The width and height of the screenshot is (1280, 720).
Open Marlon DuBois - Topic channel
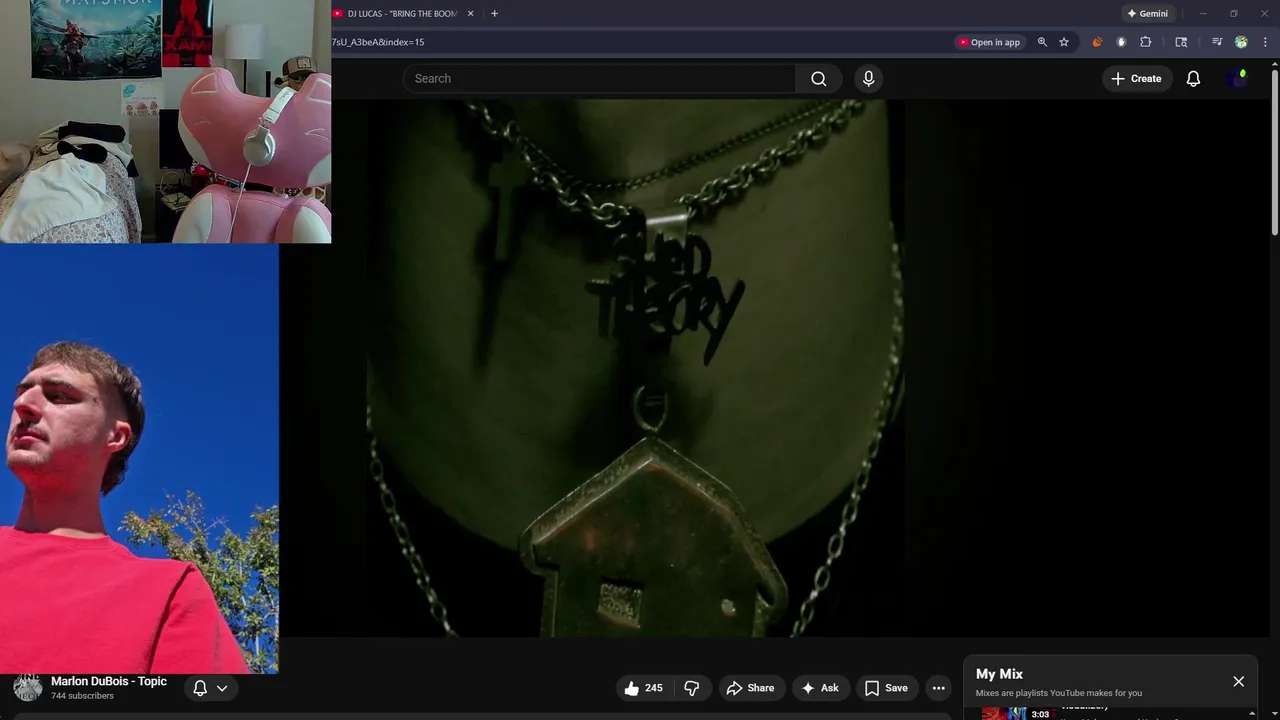[x=109, y=681]
